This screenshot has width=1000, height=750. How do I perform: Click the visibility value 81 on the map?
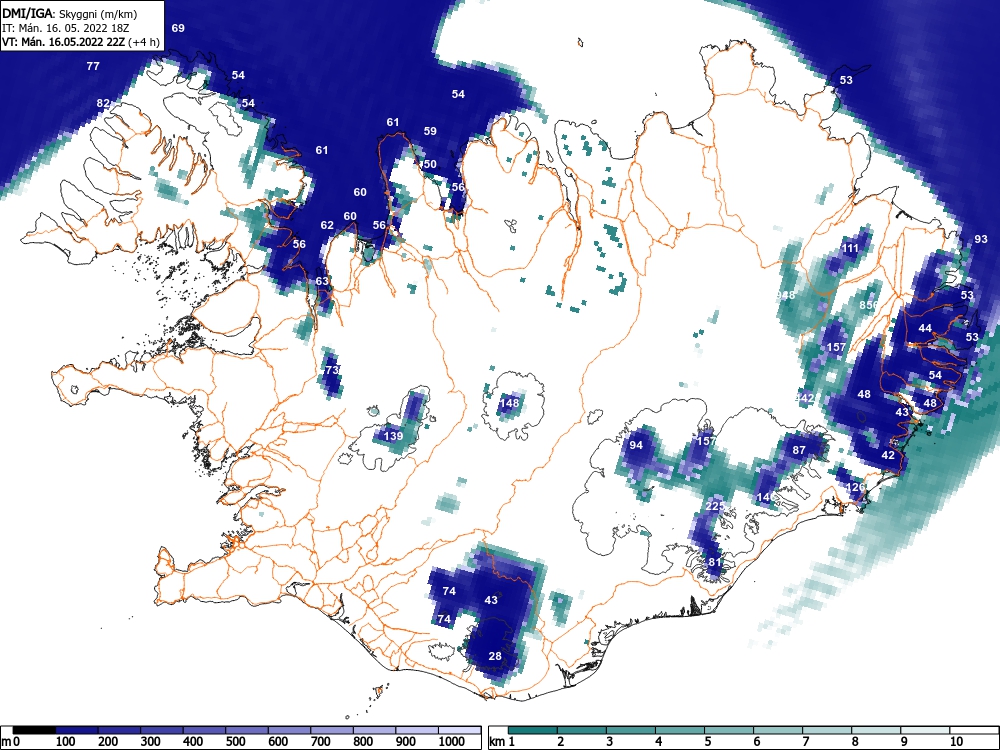tap(714, 562)
